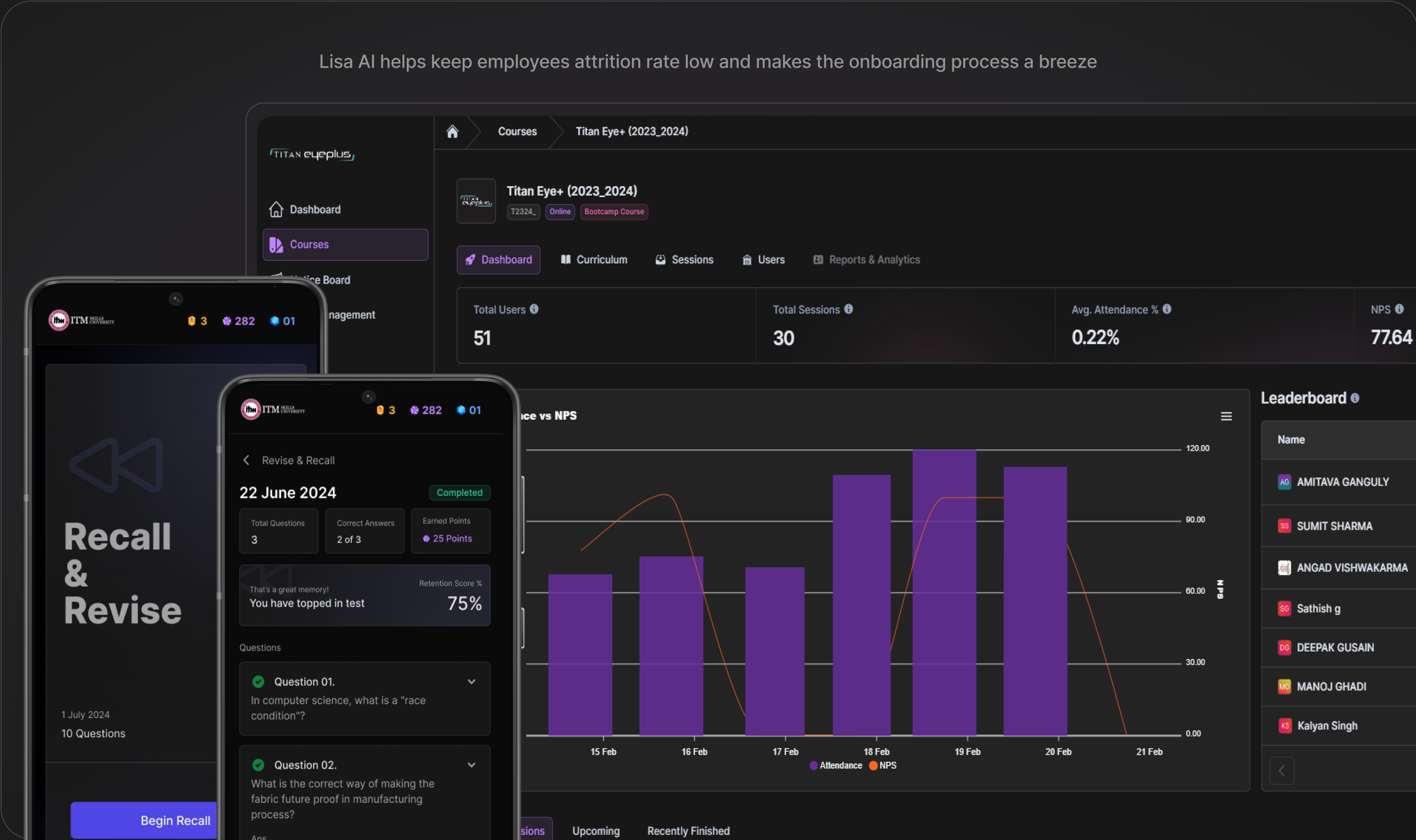Click the Completed status badge
The height and width of the screenshot is (840, 1416).
click(460, 492)
